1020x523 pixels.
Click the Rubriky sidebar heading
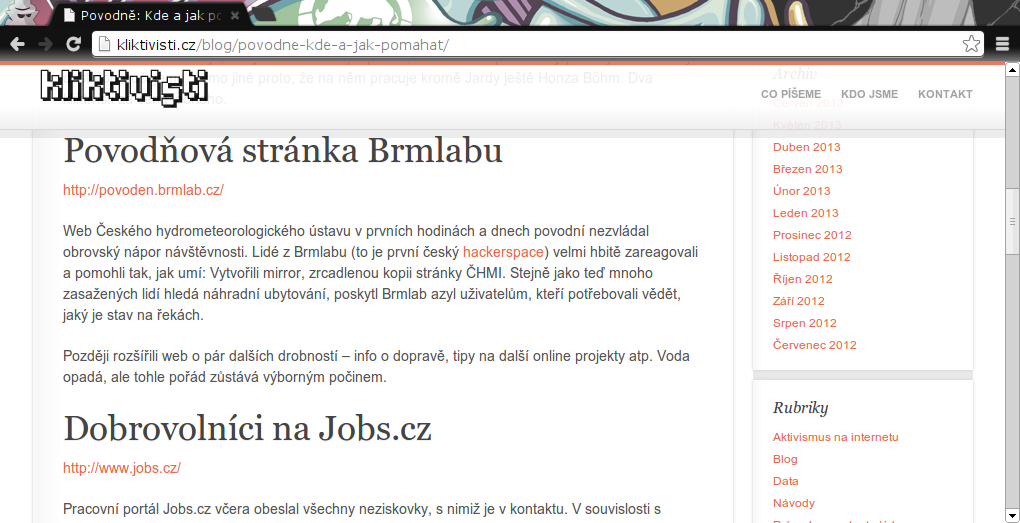coord(800,409)
